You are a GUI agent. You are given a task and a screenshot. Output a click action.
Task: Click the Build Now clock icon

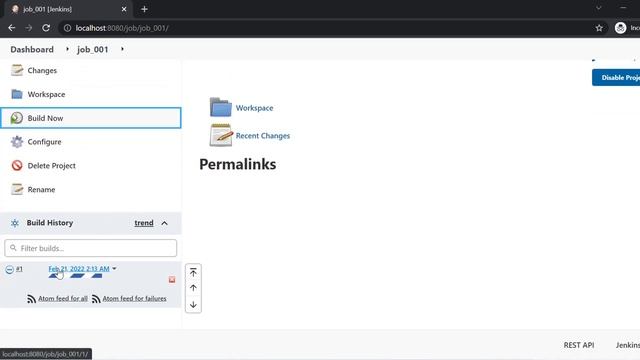(x=17, y=118)
